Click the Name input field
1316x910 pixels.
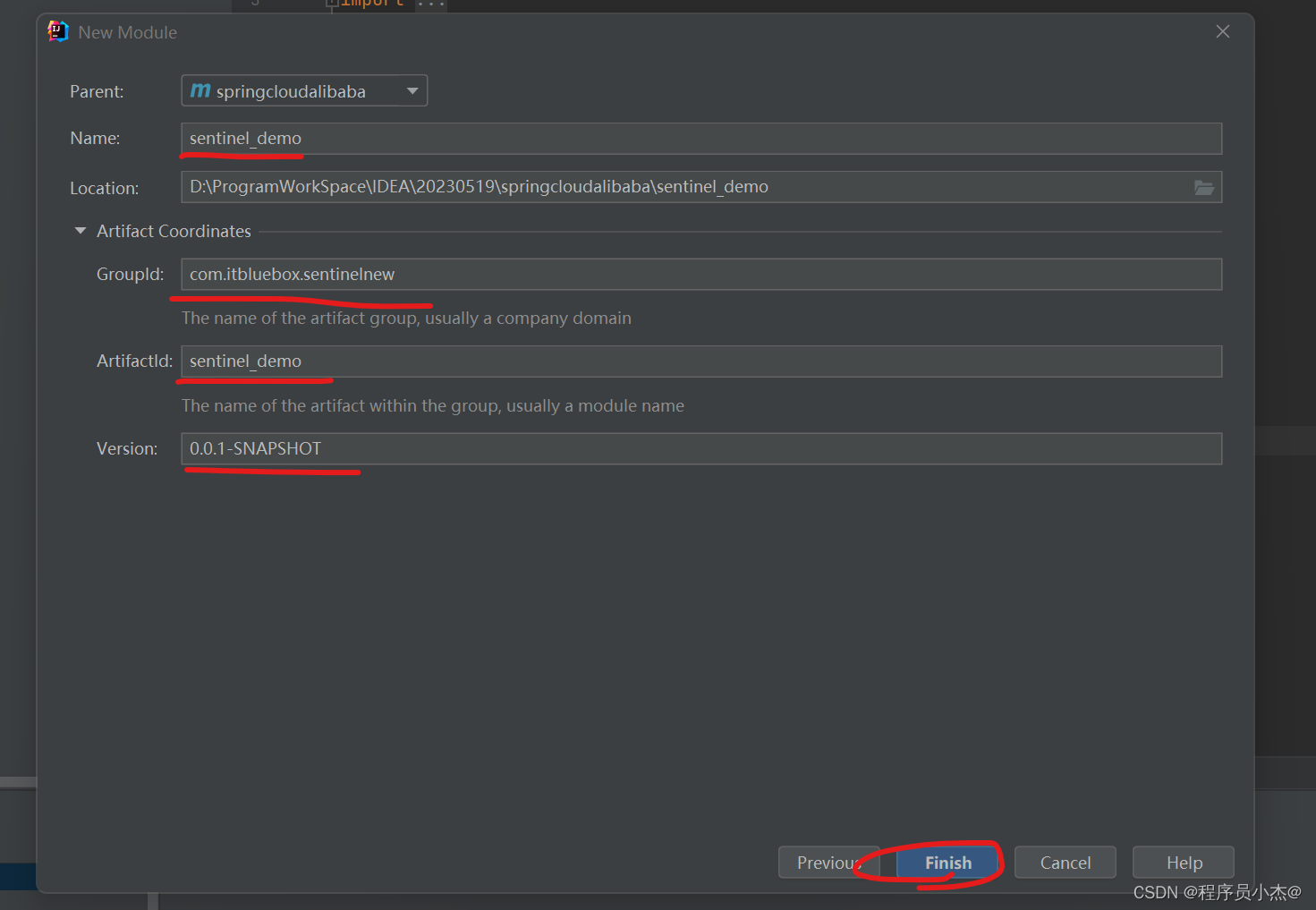point(701,139)
